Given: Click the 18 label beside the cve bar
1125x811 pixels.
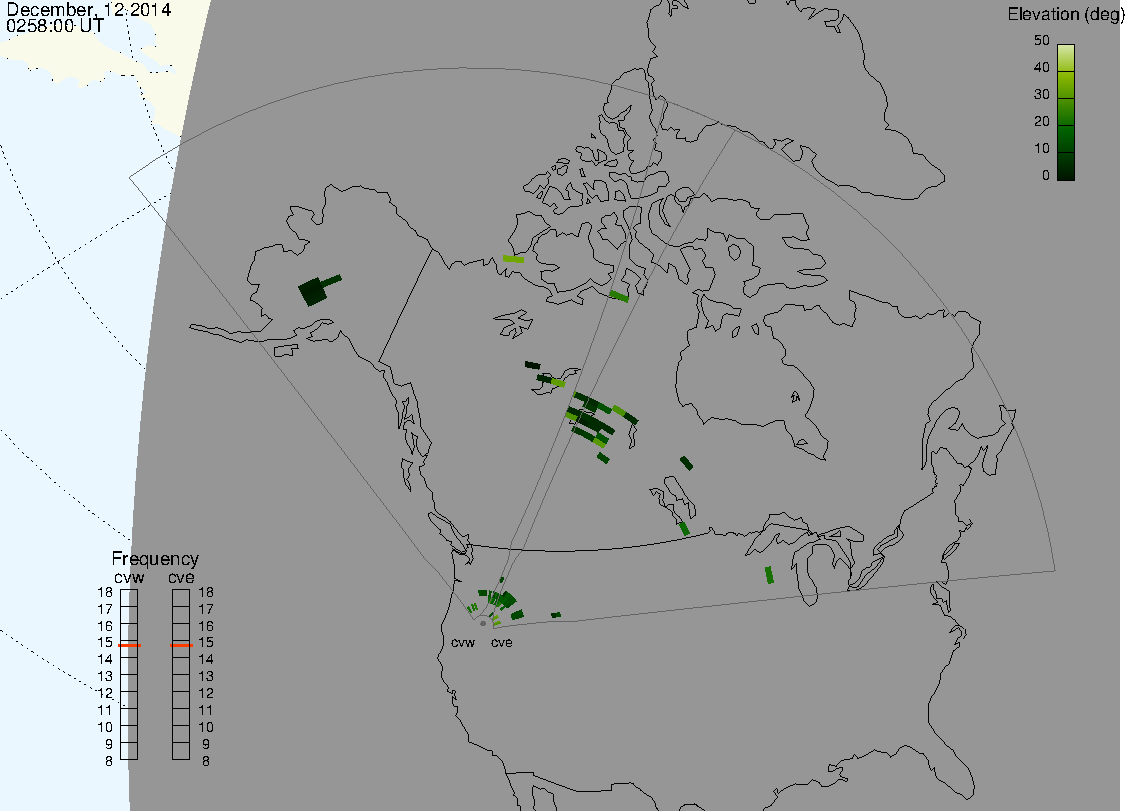Looking at the screenshot, I should 206,593.
